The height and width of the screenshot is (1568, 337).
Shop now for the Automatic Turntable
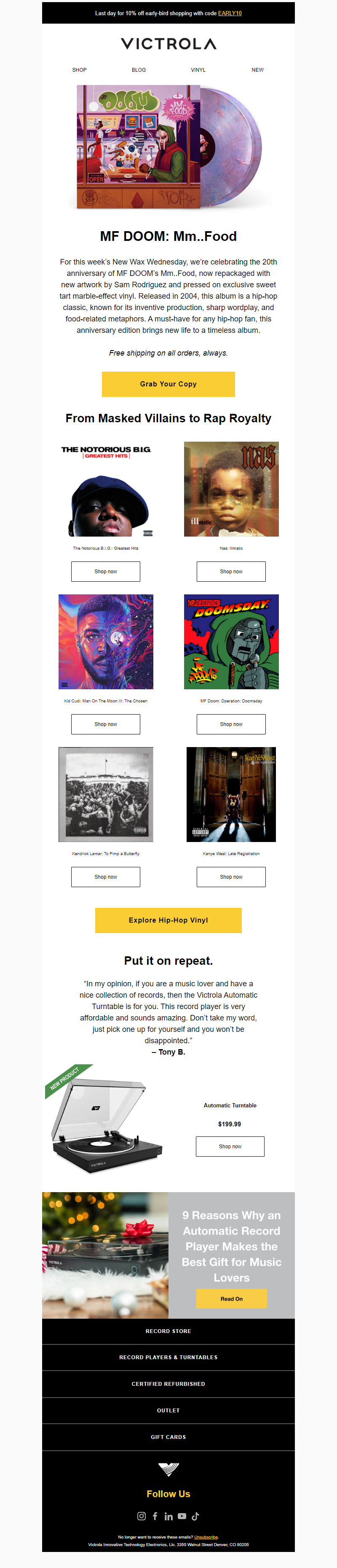(230, 1146)
